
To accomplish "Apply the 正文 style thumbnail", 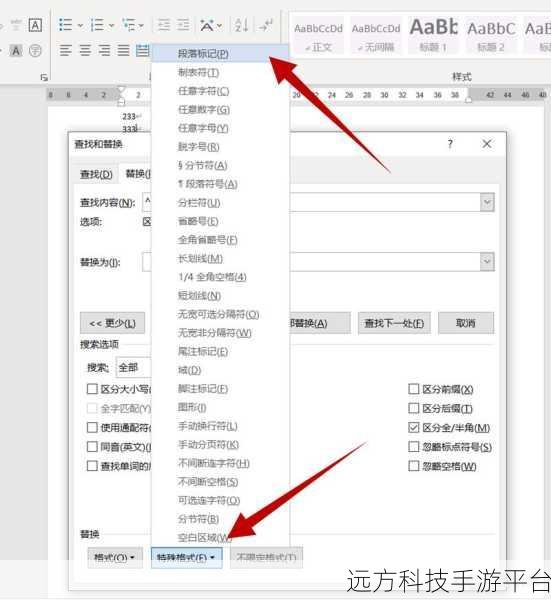I will tap(318, 37).
